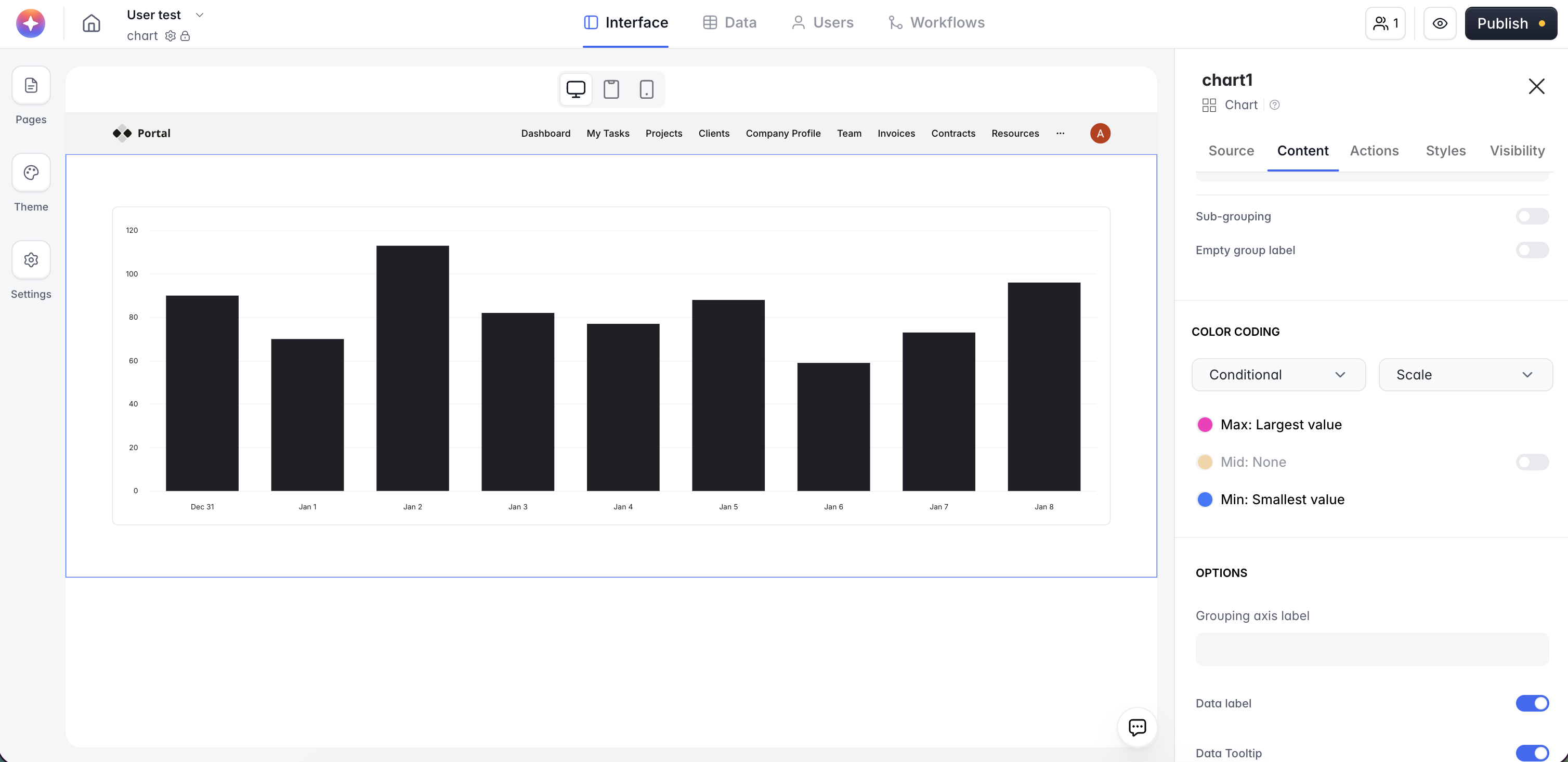This screenshot has width=1568, height=762.
Task: Select tablet preview mode icon
Action: tap(611, 89)
